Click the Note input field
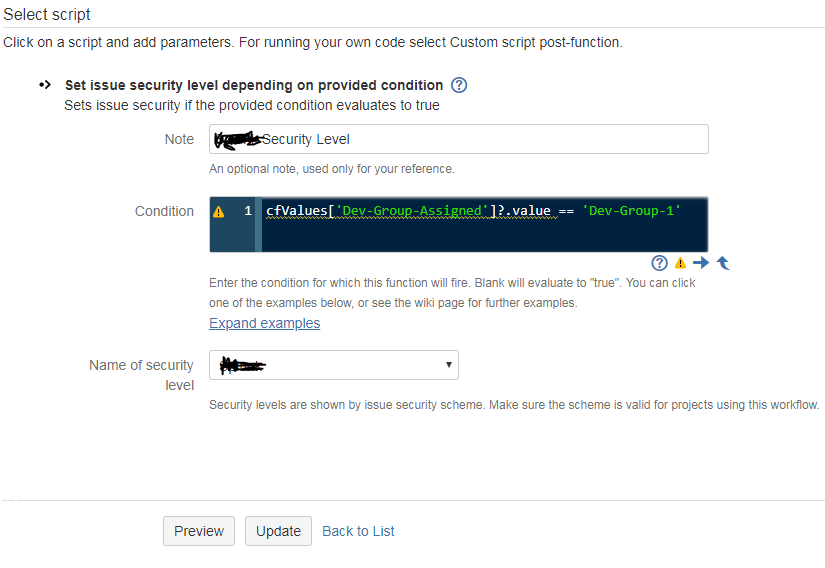Image resolution: width=825 pixels, height=568 pixels. (x=459, y=139)
